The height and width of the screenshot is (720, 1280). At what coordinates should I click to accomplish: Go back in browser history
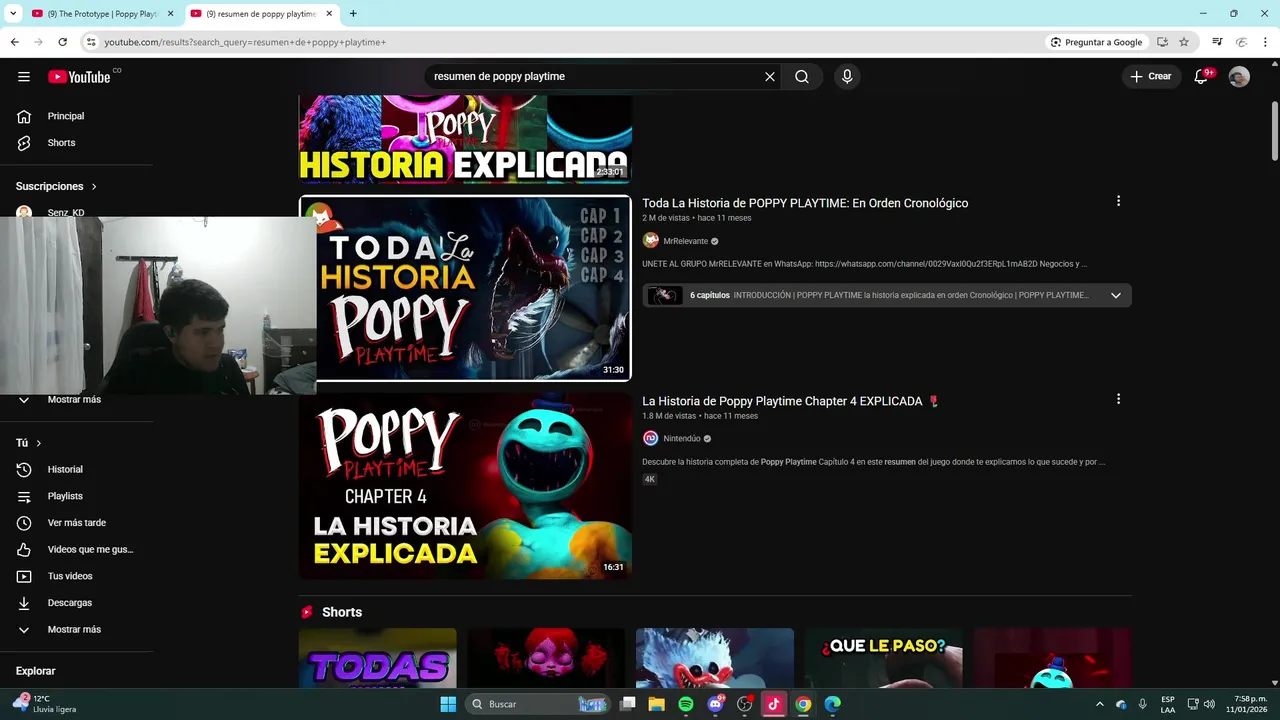(x=14, y=42)
